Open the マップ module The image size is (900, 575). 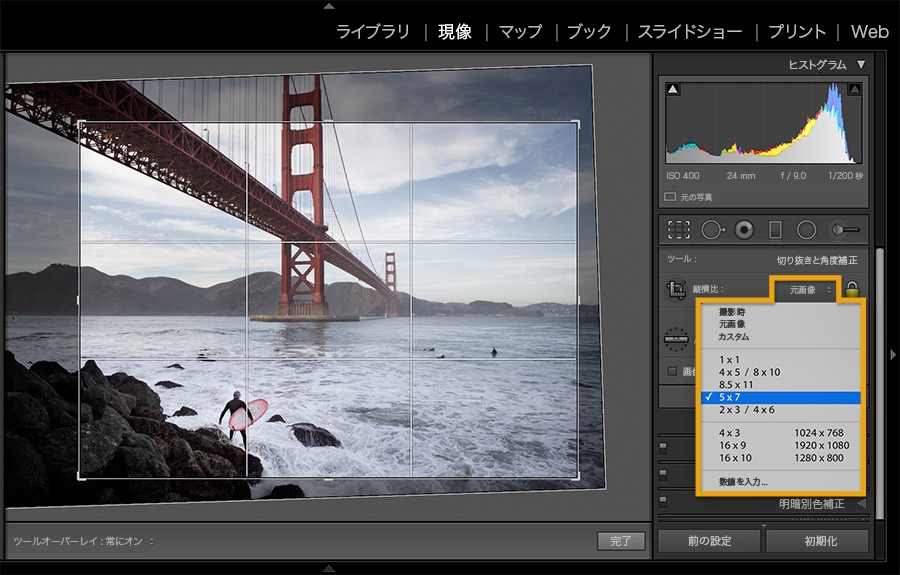pyautogui.click(x=520, y=32)
